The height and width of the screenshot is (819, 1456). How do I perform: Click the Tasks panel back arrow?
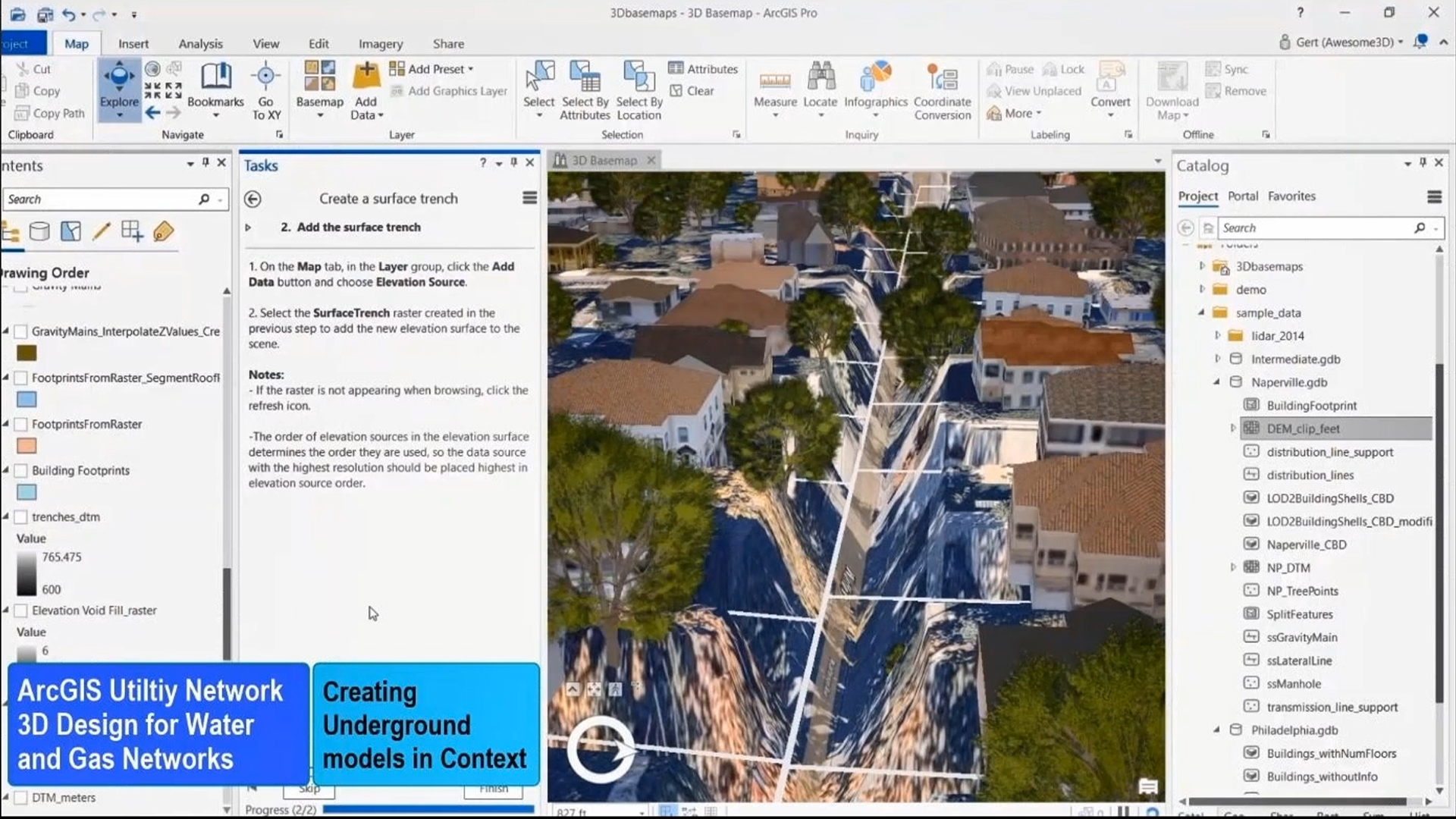tap(253, 199)
